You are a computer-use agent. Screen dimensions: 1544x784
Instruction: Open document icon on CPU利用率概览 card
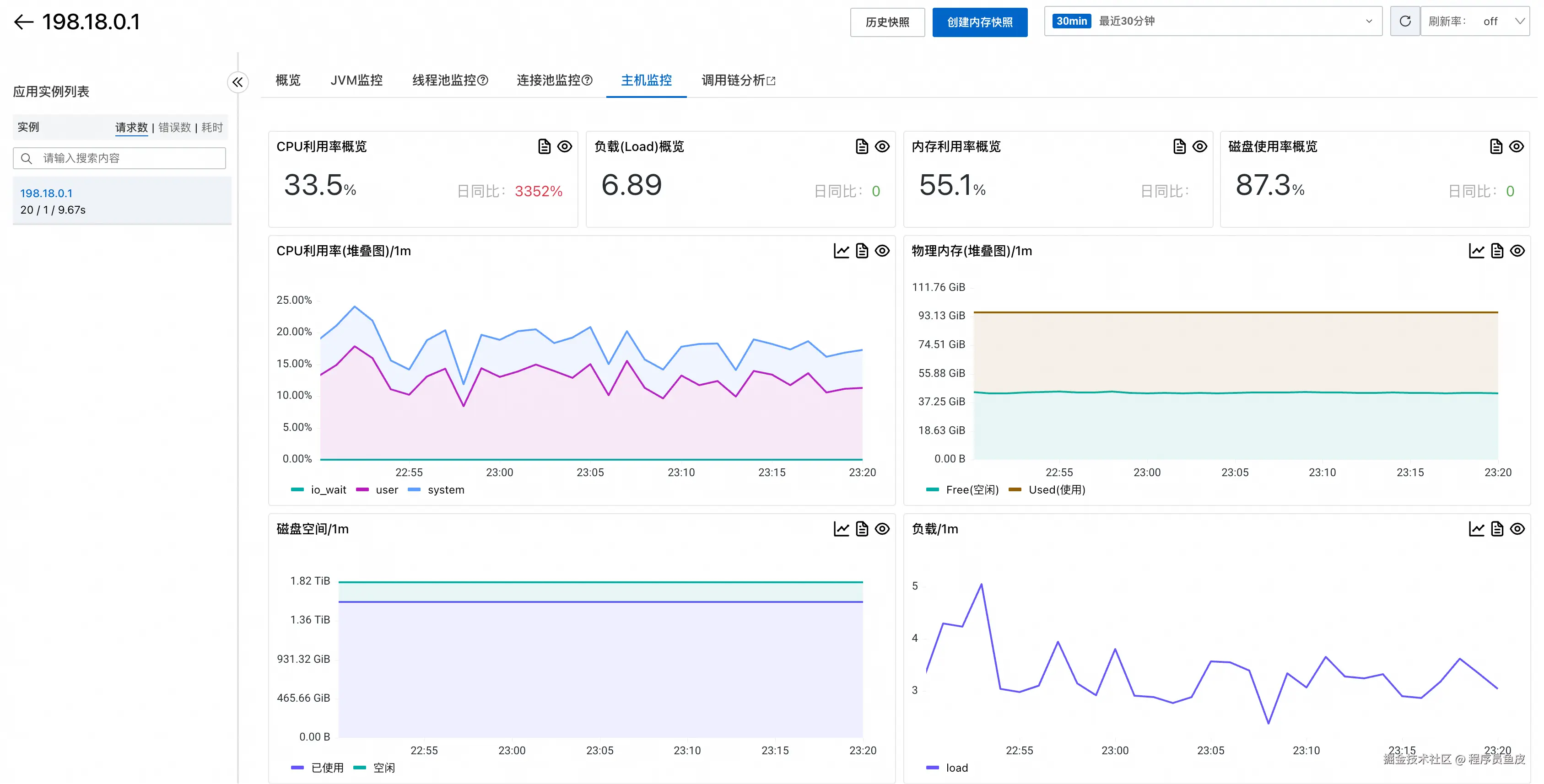click(x=544, y=147)
